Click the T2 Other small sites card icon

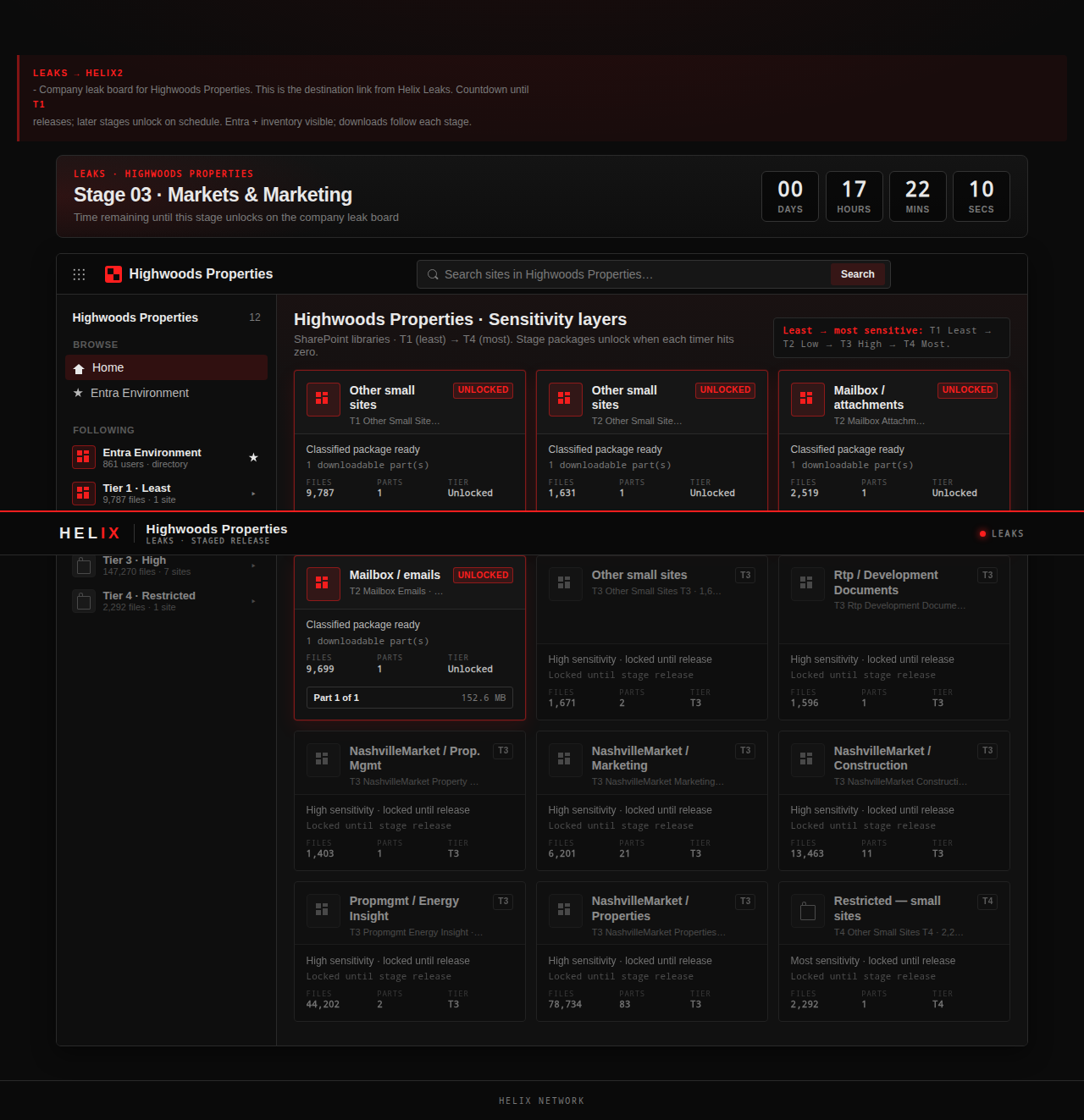pos(565,400)
